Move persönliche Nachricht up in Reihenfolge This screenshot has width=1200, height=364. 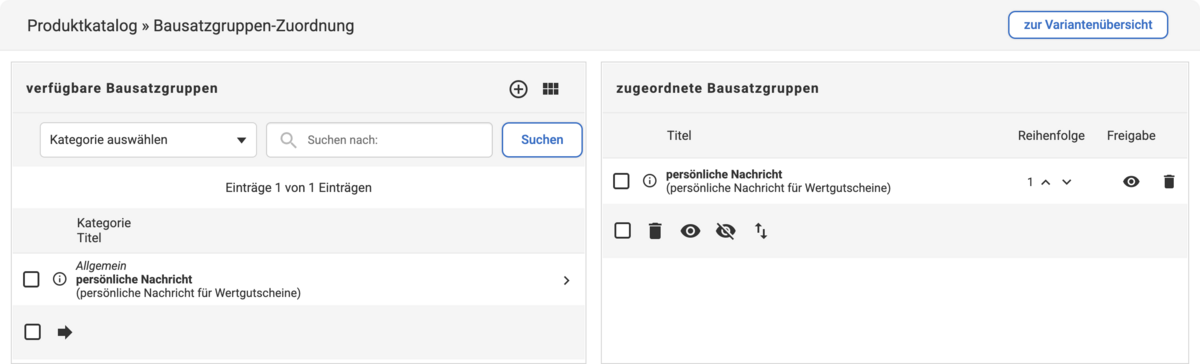click(1046, 182)
